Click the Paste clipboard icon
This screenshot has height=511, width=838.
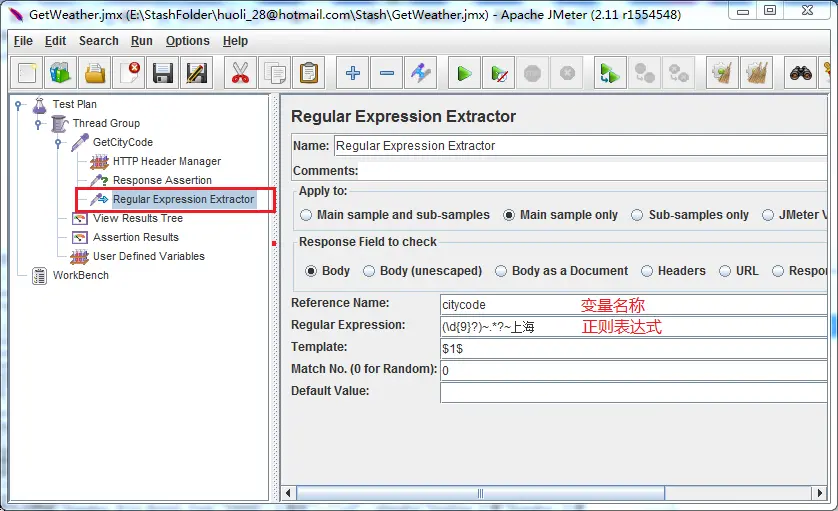308,73
